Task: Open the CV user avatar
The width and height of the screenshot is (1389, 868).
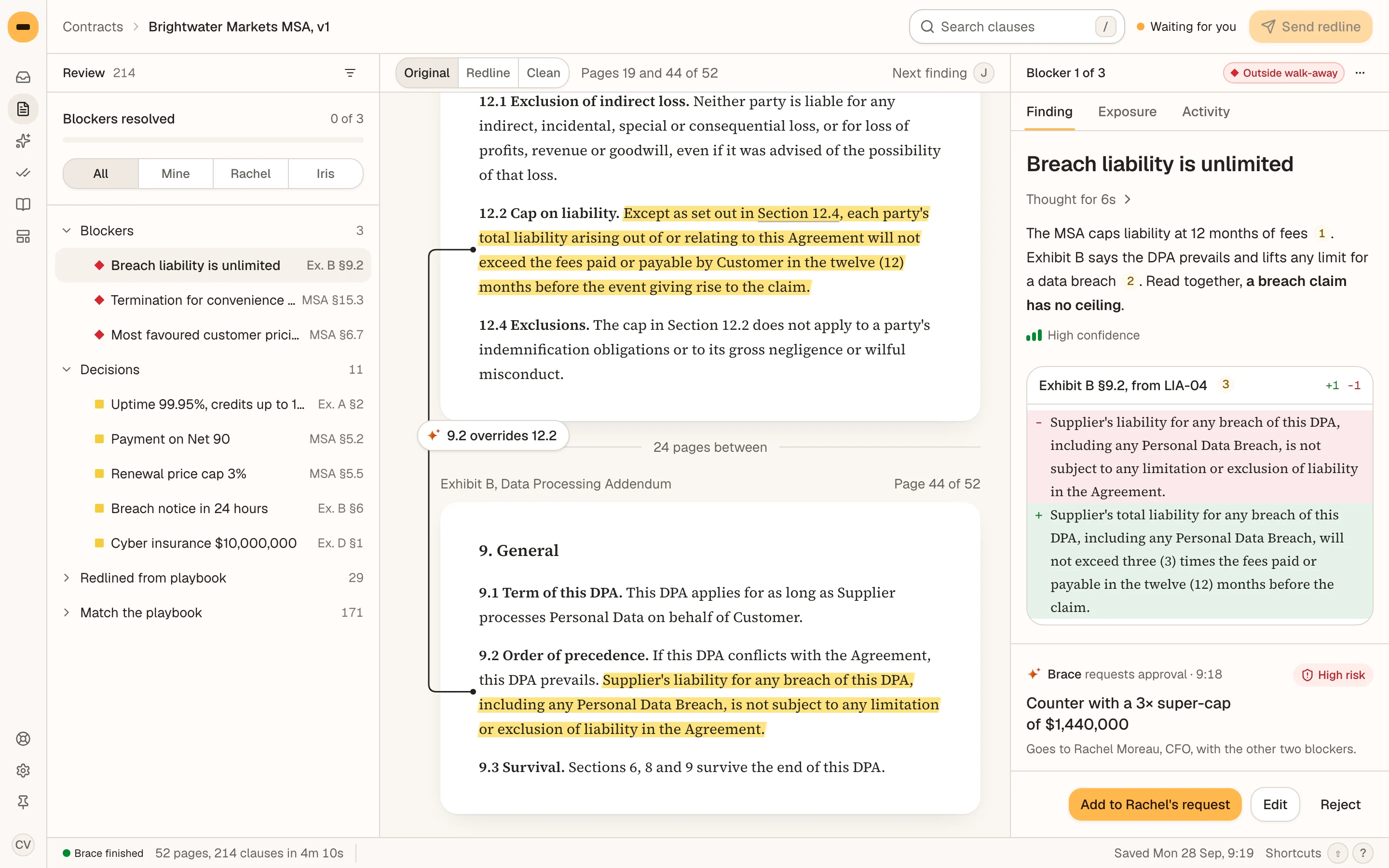Action: click(23, 844)
